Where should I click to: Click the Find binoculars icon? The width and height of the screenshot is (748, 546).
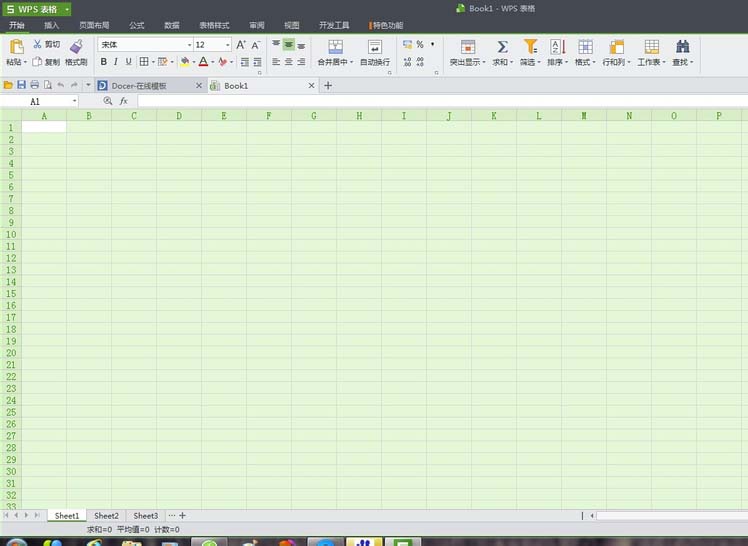(682, 47)
